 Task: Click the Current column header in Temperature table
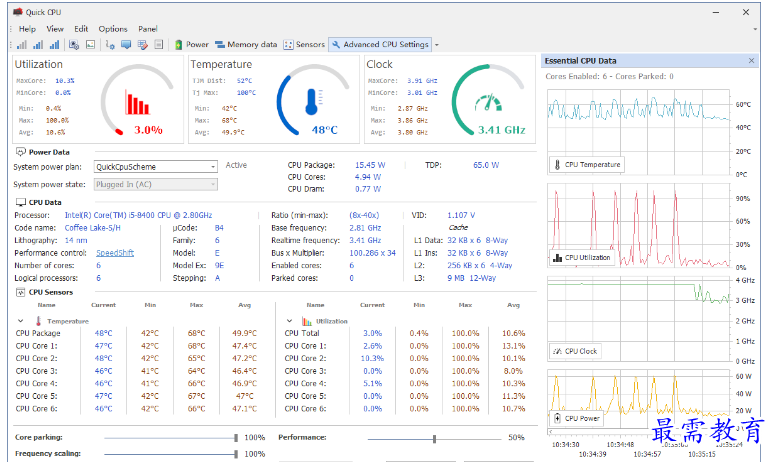tap(104, 305)
